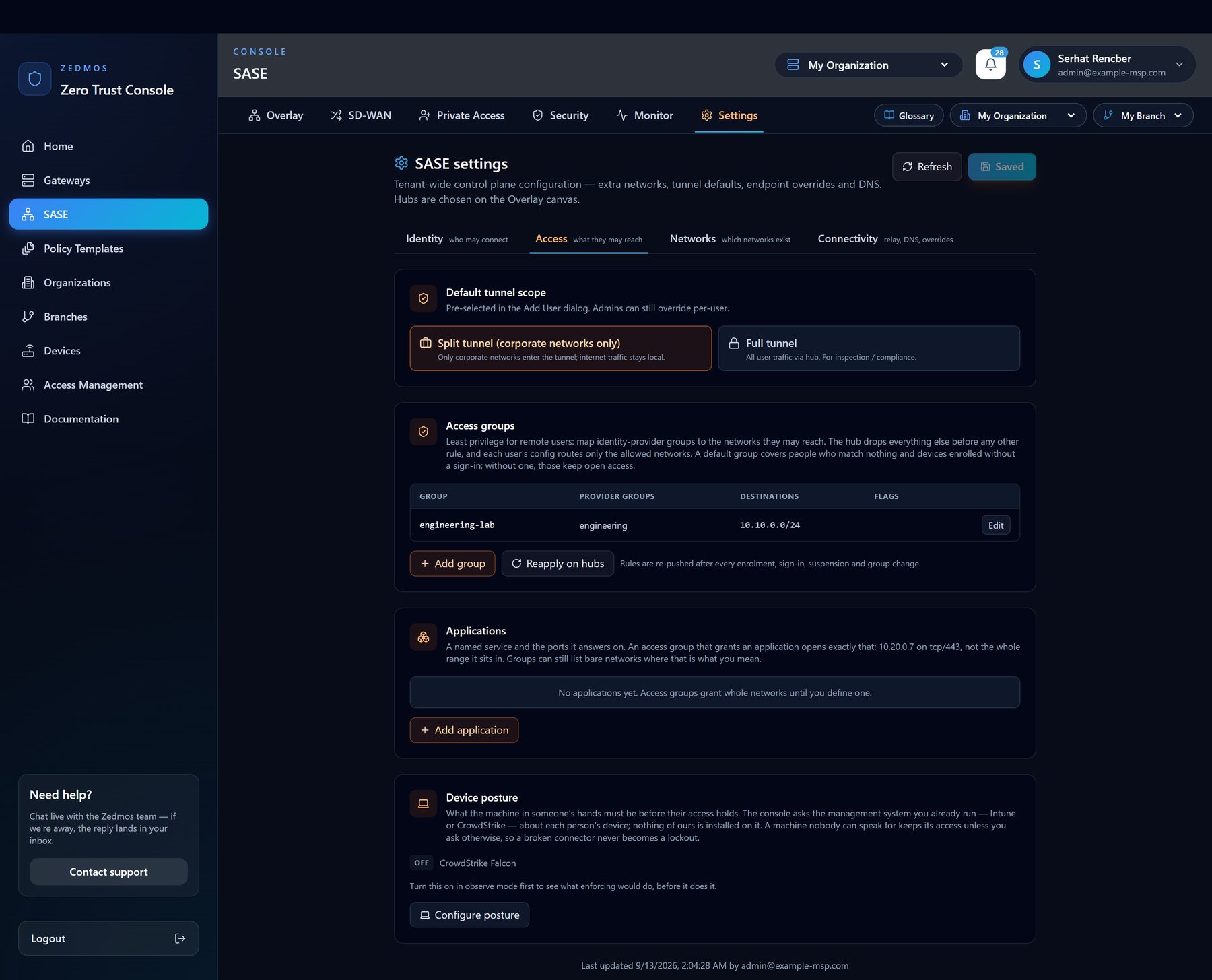Screen dimensions: 1212x980
Task: Click the Saved button
Action: [1001, 166]
